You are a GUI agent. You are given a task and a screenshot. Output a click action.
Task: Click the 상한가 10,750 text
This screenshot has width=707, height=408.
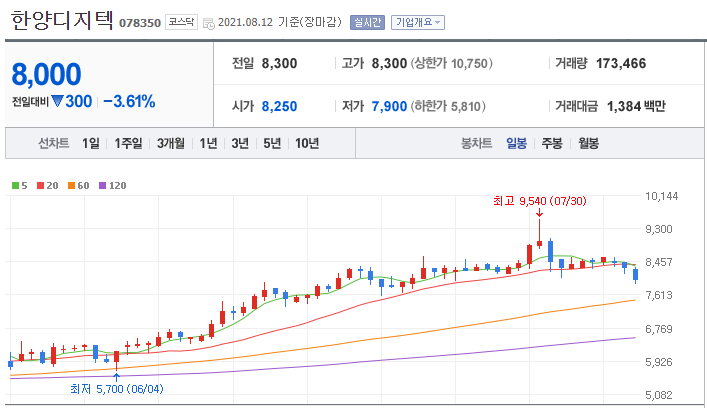(x=451, y=64)
